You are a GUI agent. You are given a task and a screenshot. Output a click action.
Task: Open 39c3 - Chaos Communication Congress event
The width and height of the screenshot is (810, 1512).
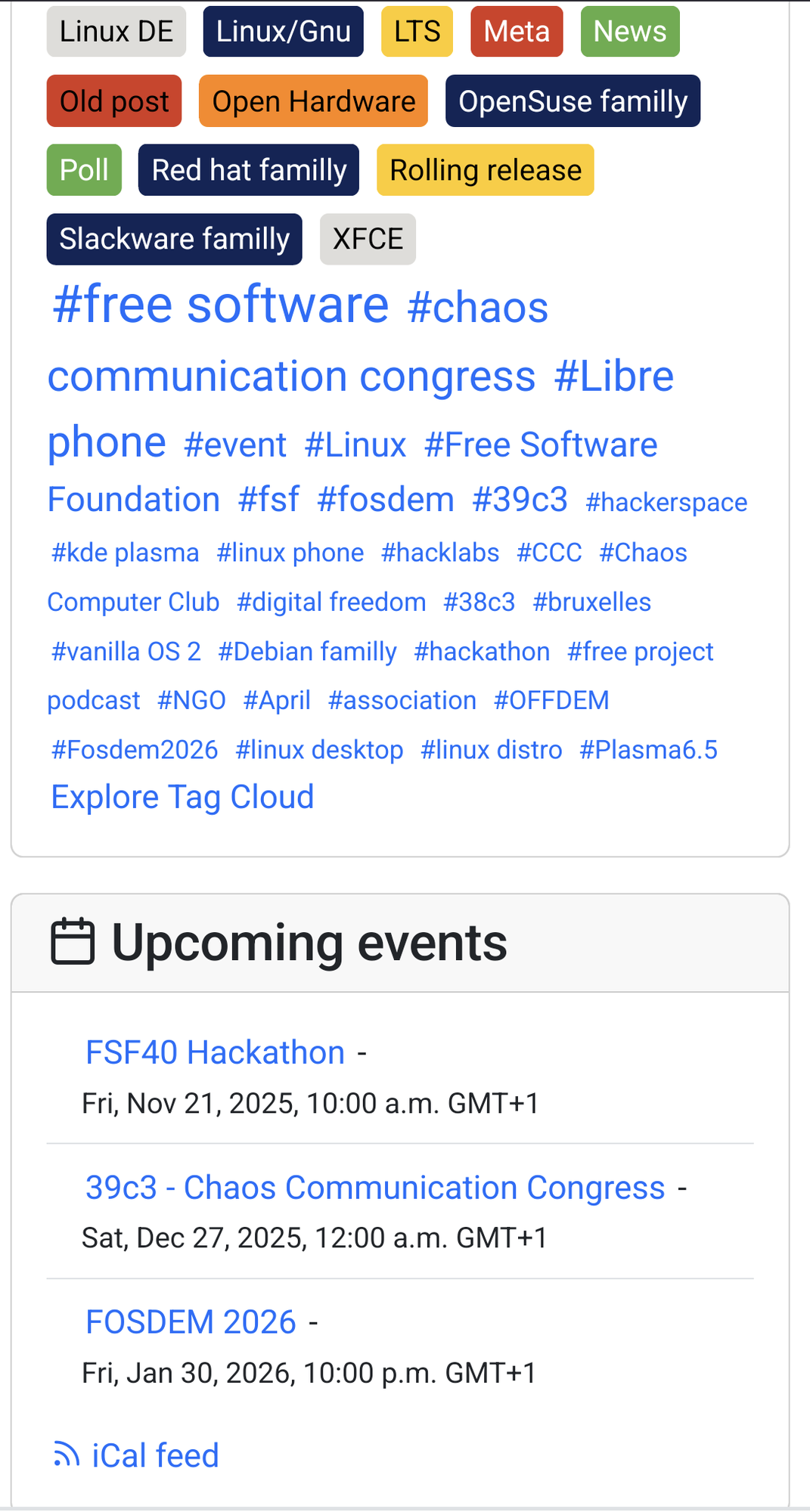[375, 1188]
